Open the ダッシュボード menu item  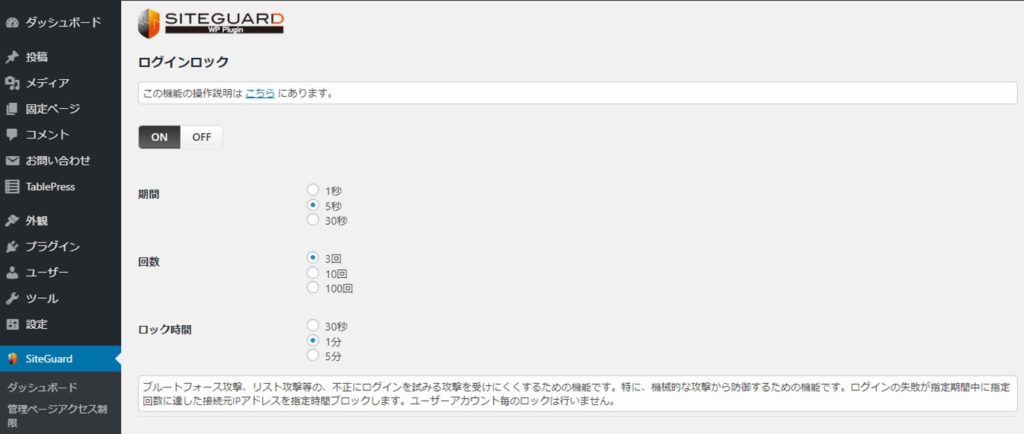pos(60,23)
